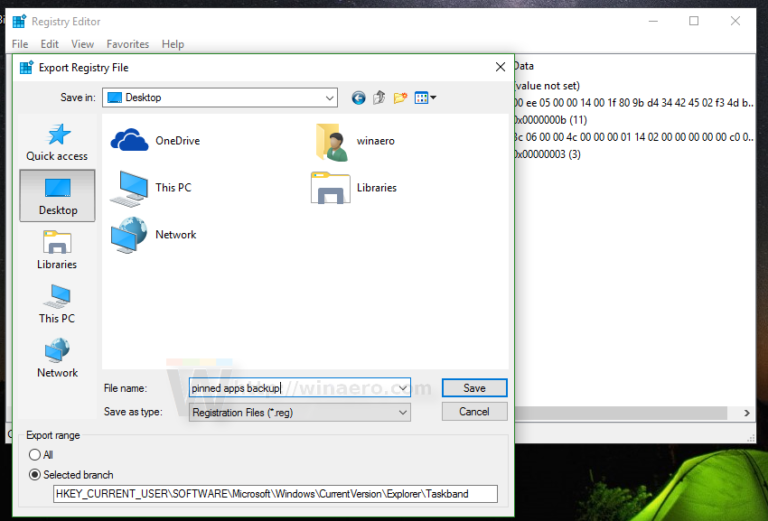
Task: Choose Selected branch radio button
Action: (35, 475)
